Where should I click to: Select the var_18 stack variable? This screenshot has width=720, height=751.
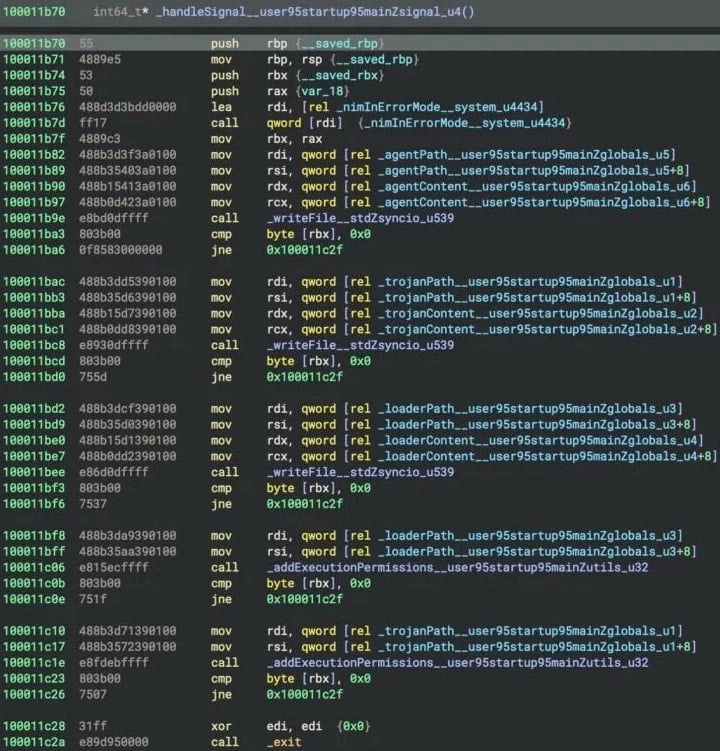coord(325,91)
